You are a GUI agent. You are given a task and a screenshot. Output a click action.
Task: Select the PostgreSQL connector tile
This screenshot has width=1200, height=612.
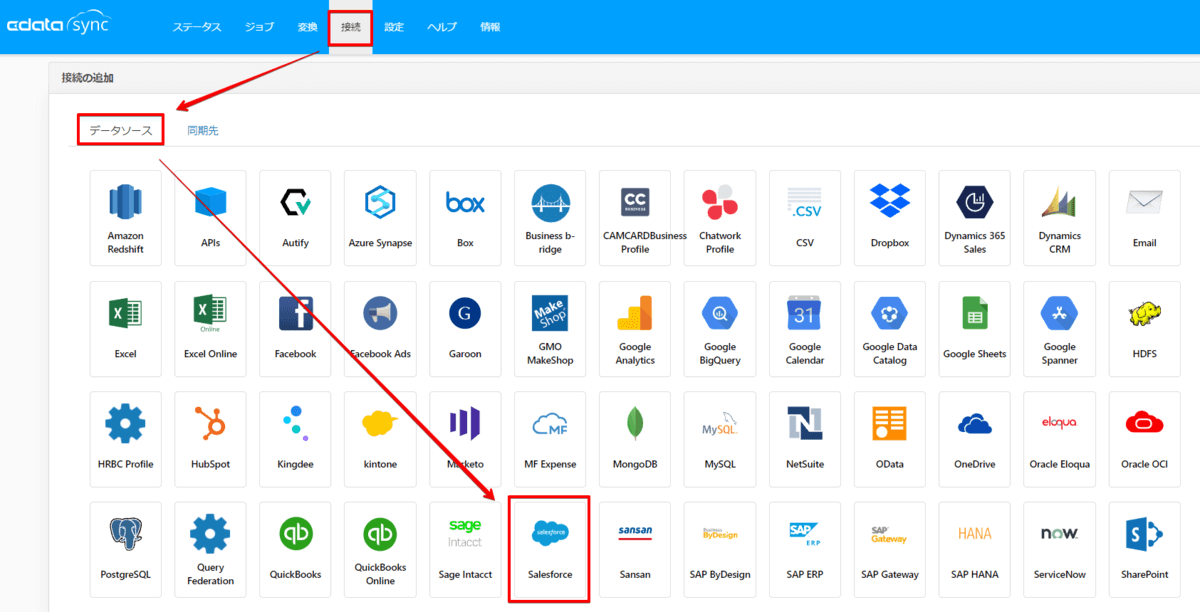tap(126, 550)
